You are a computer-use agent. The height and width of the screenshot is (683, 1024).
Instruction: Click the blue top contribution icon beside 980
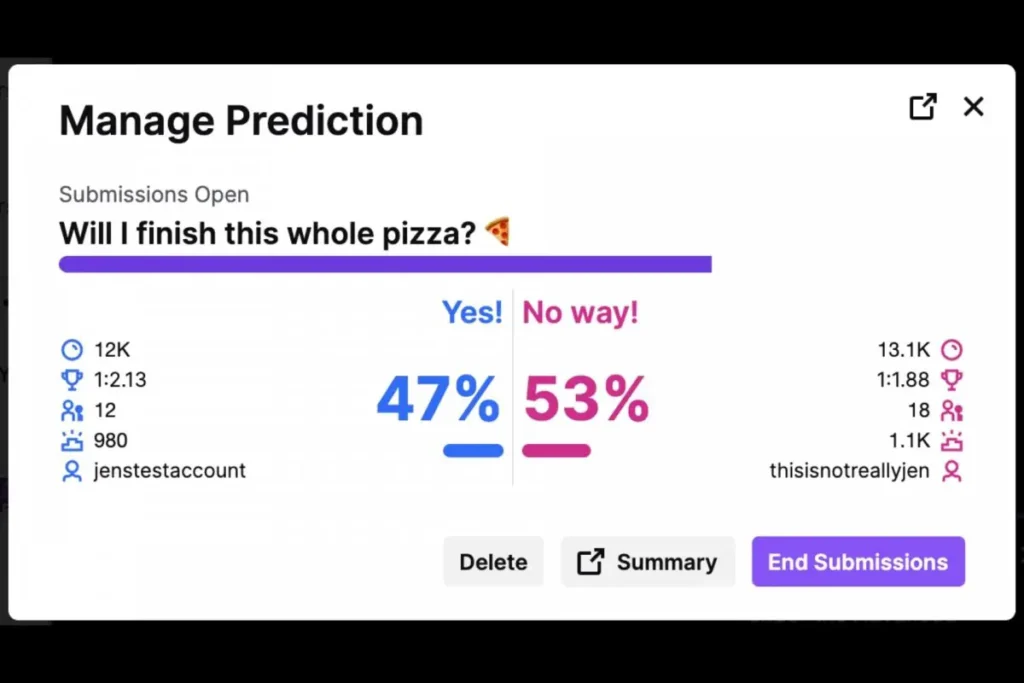tap(72, 440)
